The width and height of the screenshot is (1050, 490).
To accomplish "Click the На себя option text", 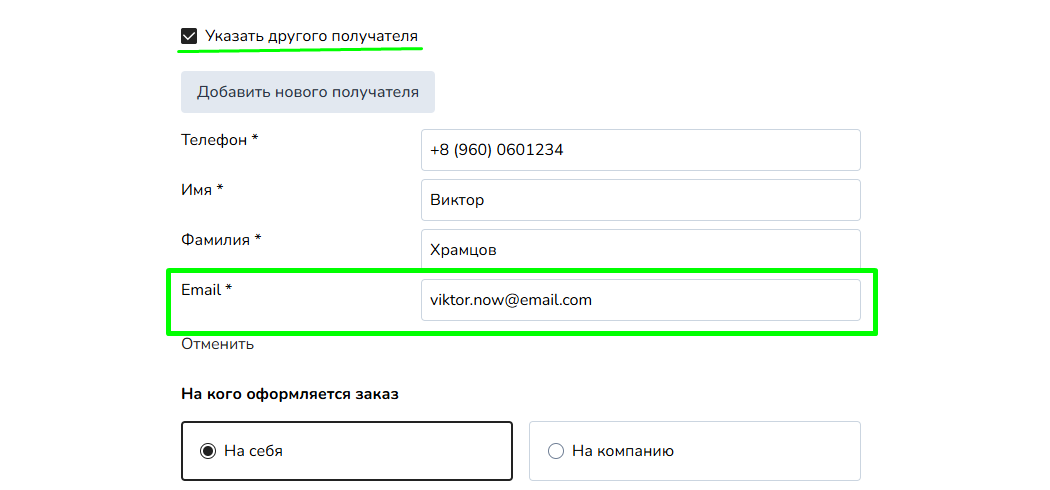I will (x=253, y=451).
